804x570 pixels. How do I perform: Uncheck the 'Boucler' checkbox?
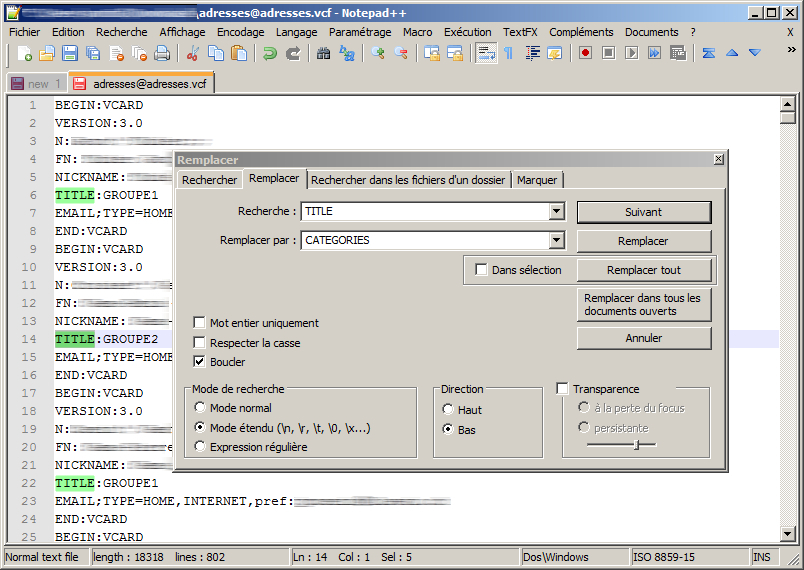pos(200,362)
